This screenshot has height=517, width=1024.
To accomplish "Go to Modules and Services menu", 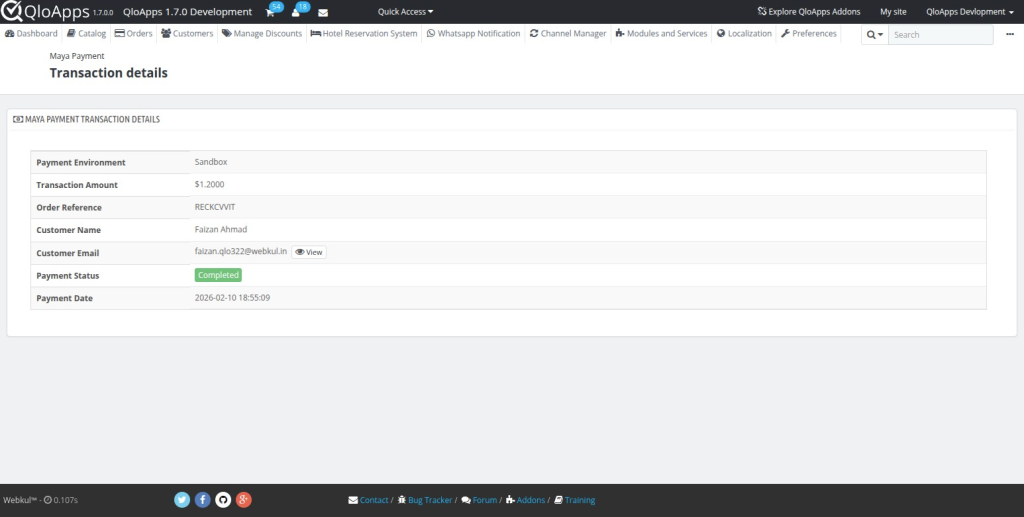I will pos(661,33).
